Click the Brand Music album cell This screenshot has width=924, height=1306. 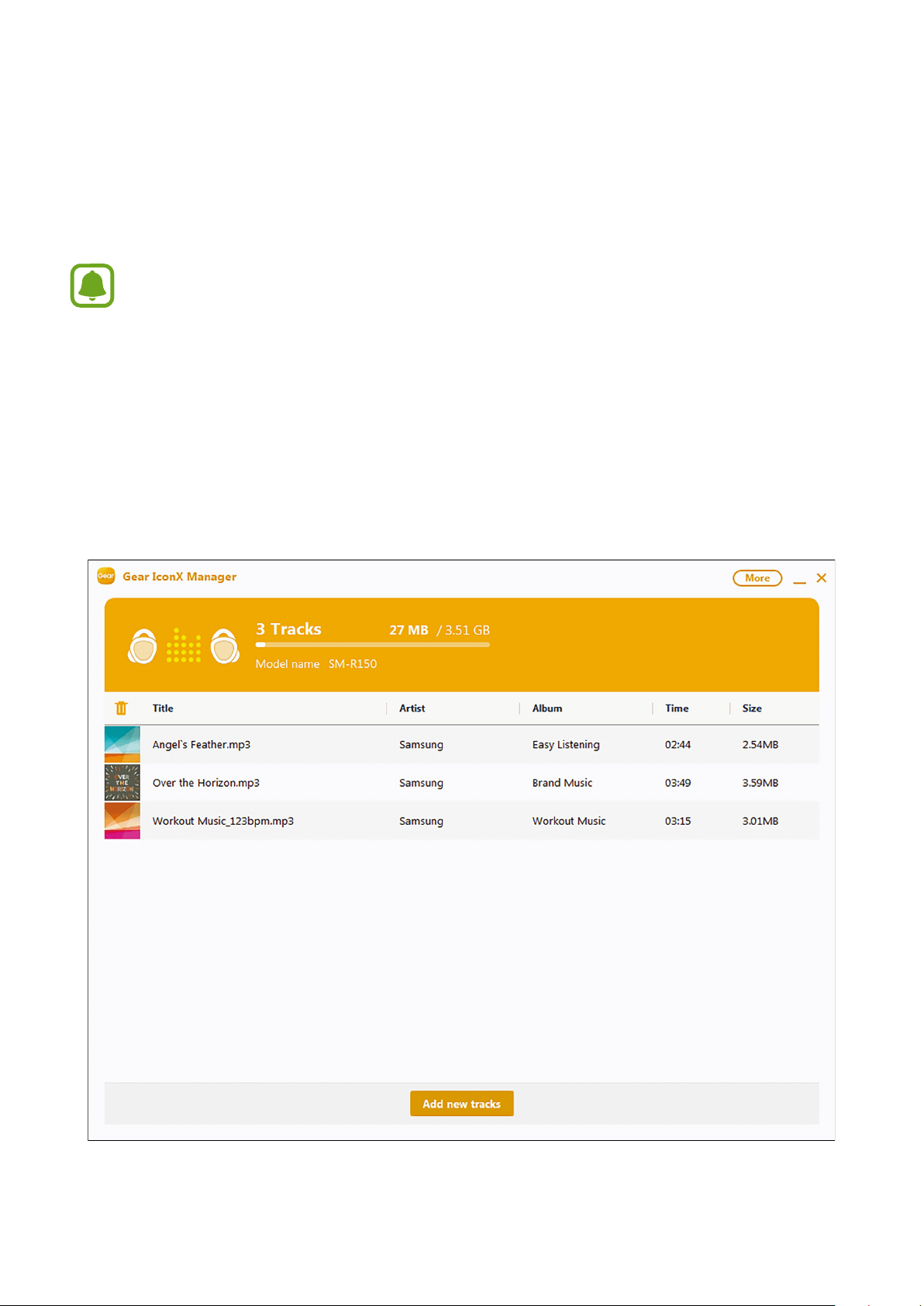[562, 783]
